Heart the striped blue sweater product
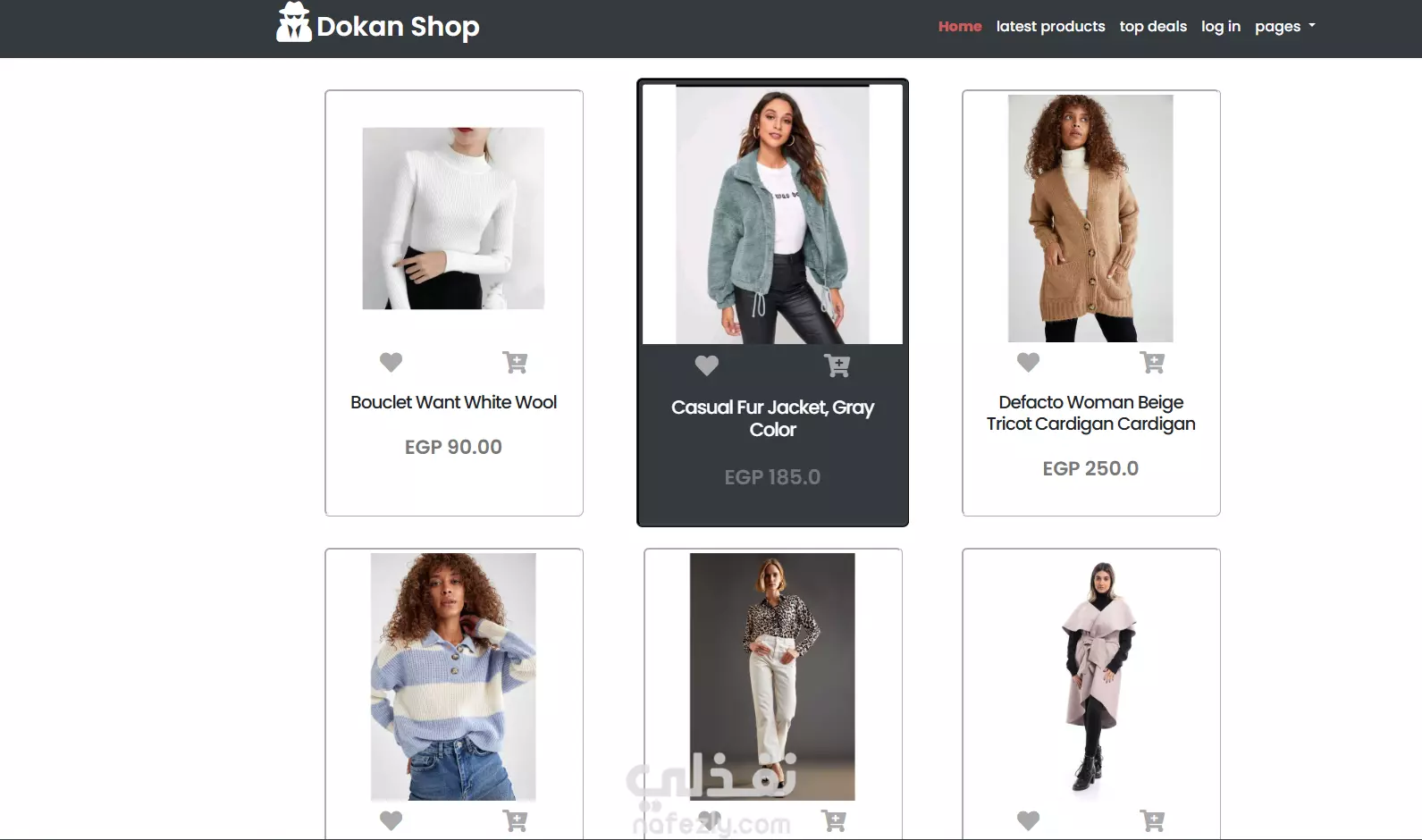The height and width of the screenshot is (840, 1422). click(x=391, y=820)
